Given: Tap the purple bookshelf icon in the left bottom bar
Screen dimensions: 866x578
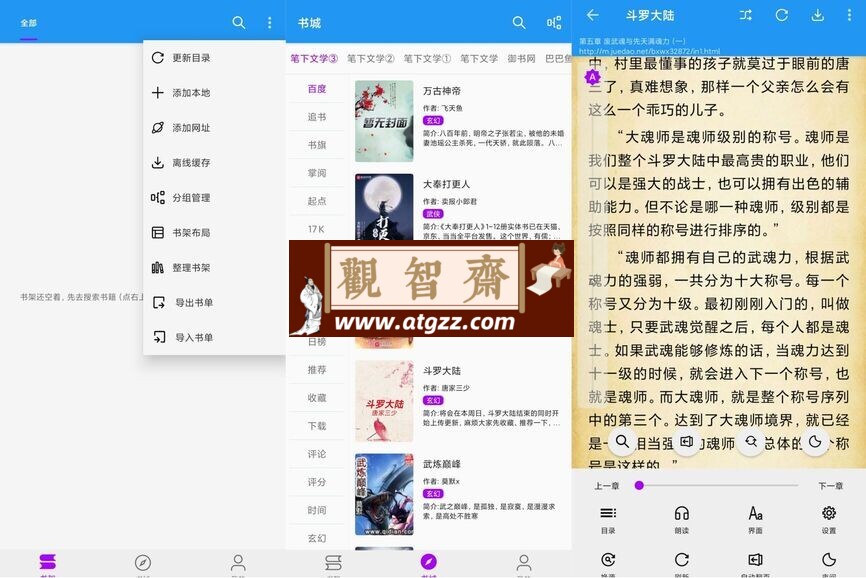Looking at the screenshot, I should pyautogui.click(x=47, y=563).
